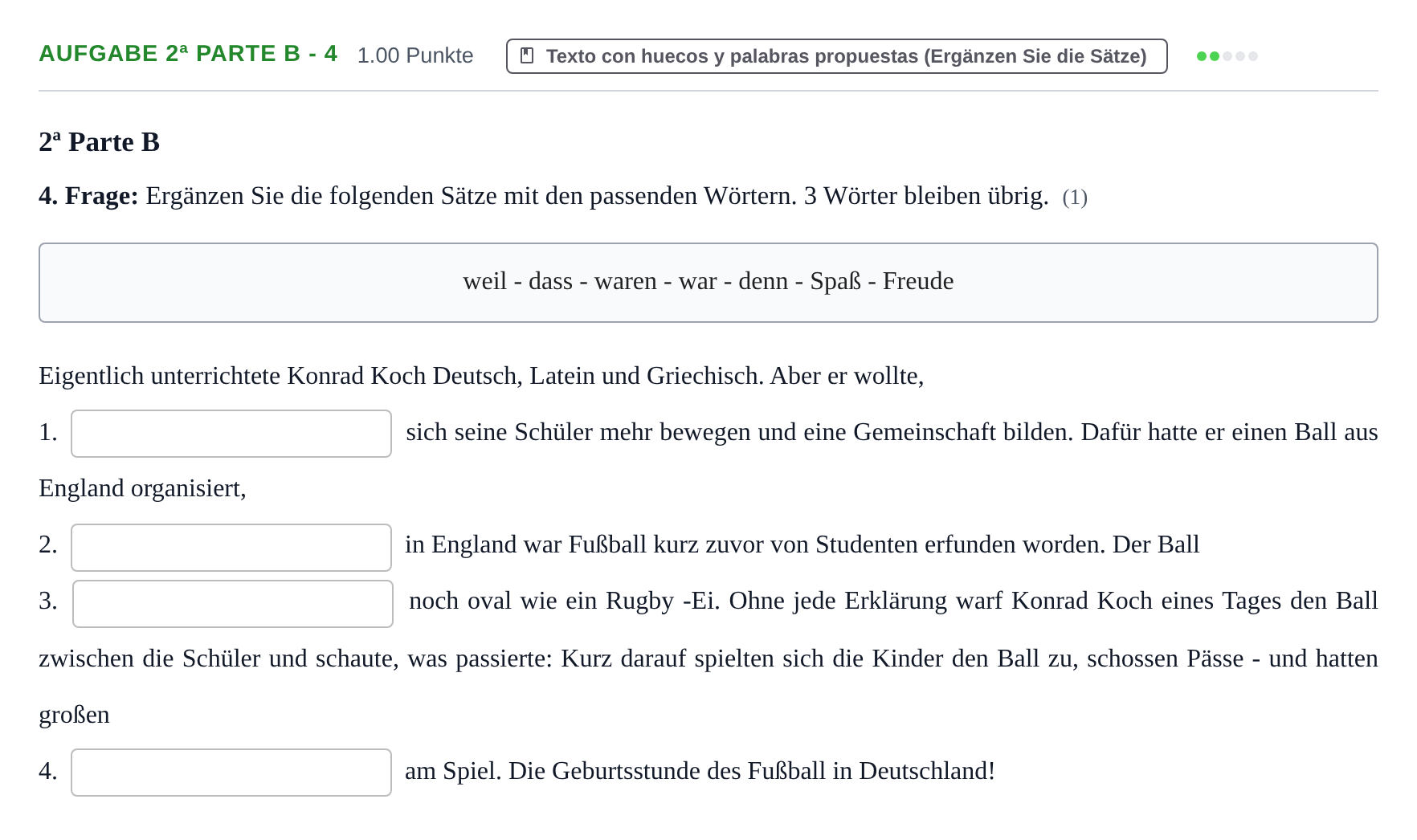Click the word 'denn' in the word bank
Image resolution: width=1417 pixels, height=840 pixels.
point(763,281)
